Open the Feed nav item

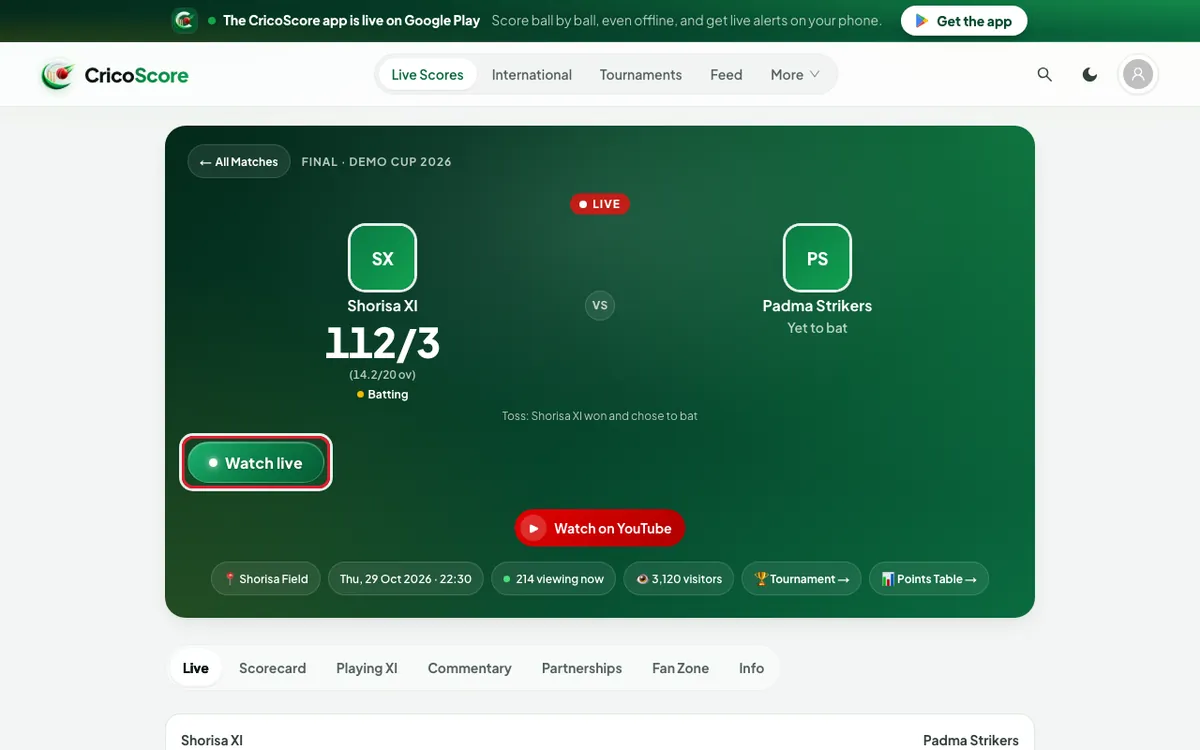coord(726,75)
